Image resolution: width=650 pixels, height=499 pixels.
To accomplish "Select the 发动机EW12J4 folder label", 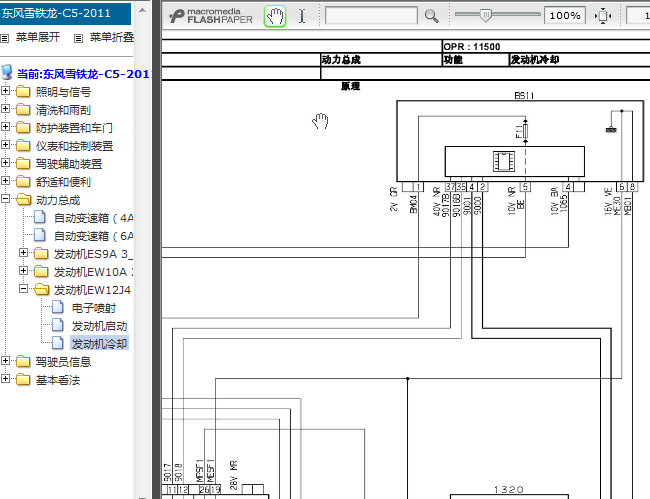I will [x=92, y=290].
